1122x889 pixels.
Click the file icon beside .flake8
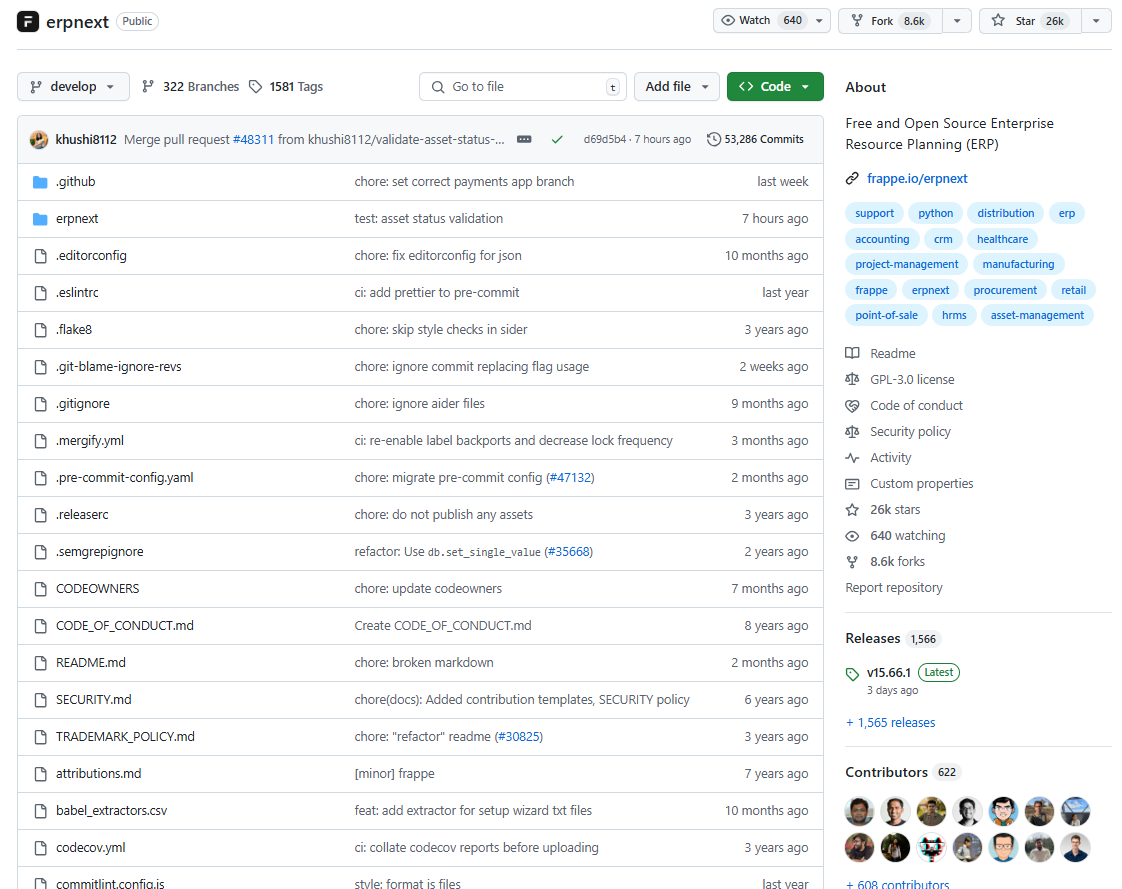click(41, 330)
